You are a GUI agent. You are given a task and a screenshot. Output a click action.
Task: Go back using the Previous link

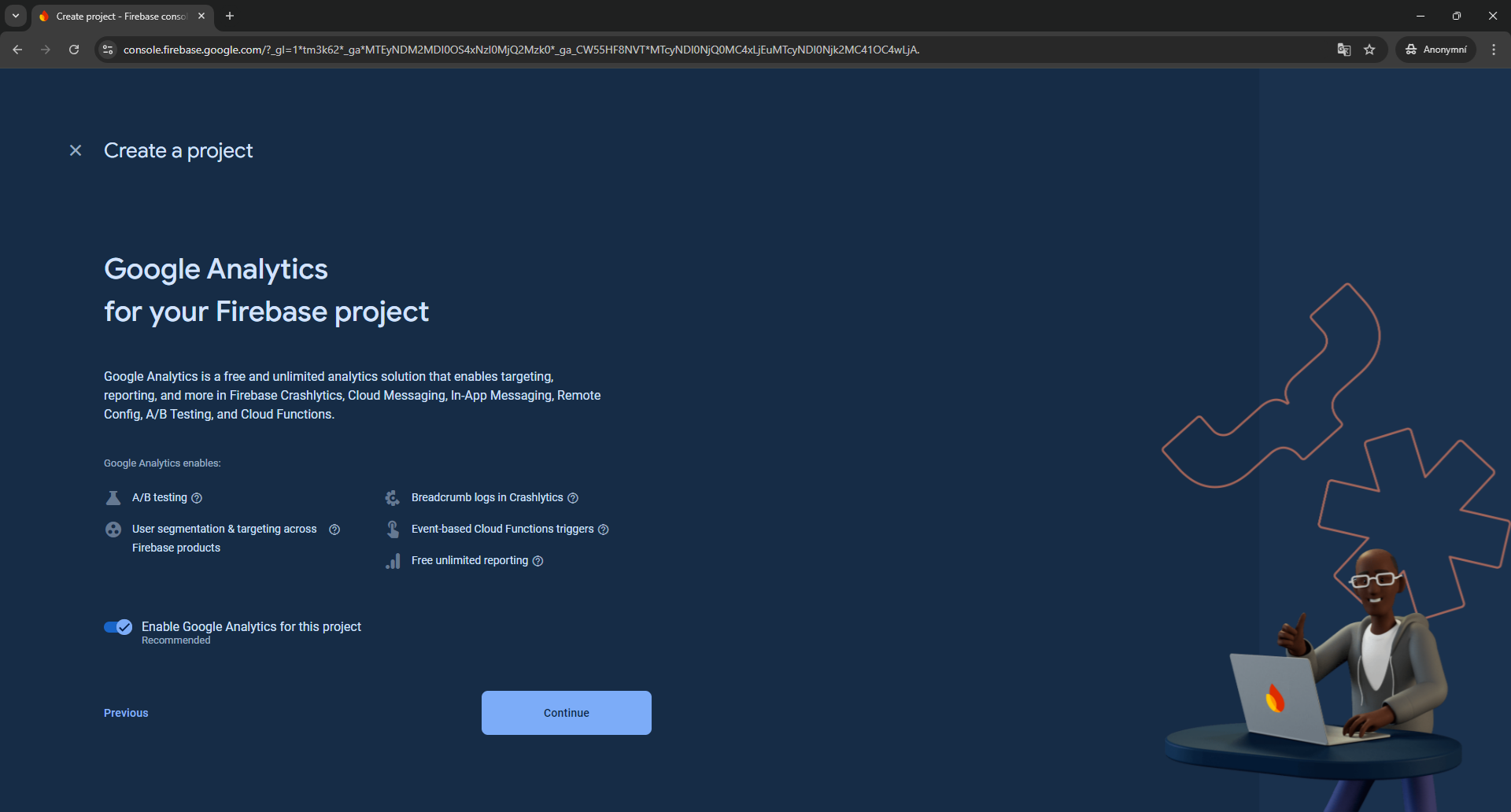[126, 713]
